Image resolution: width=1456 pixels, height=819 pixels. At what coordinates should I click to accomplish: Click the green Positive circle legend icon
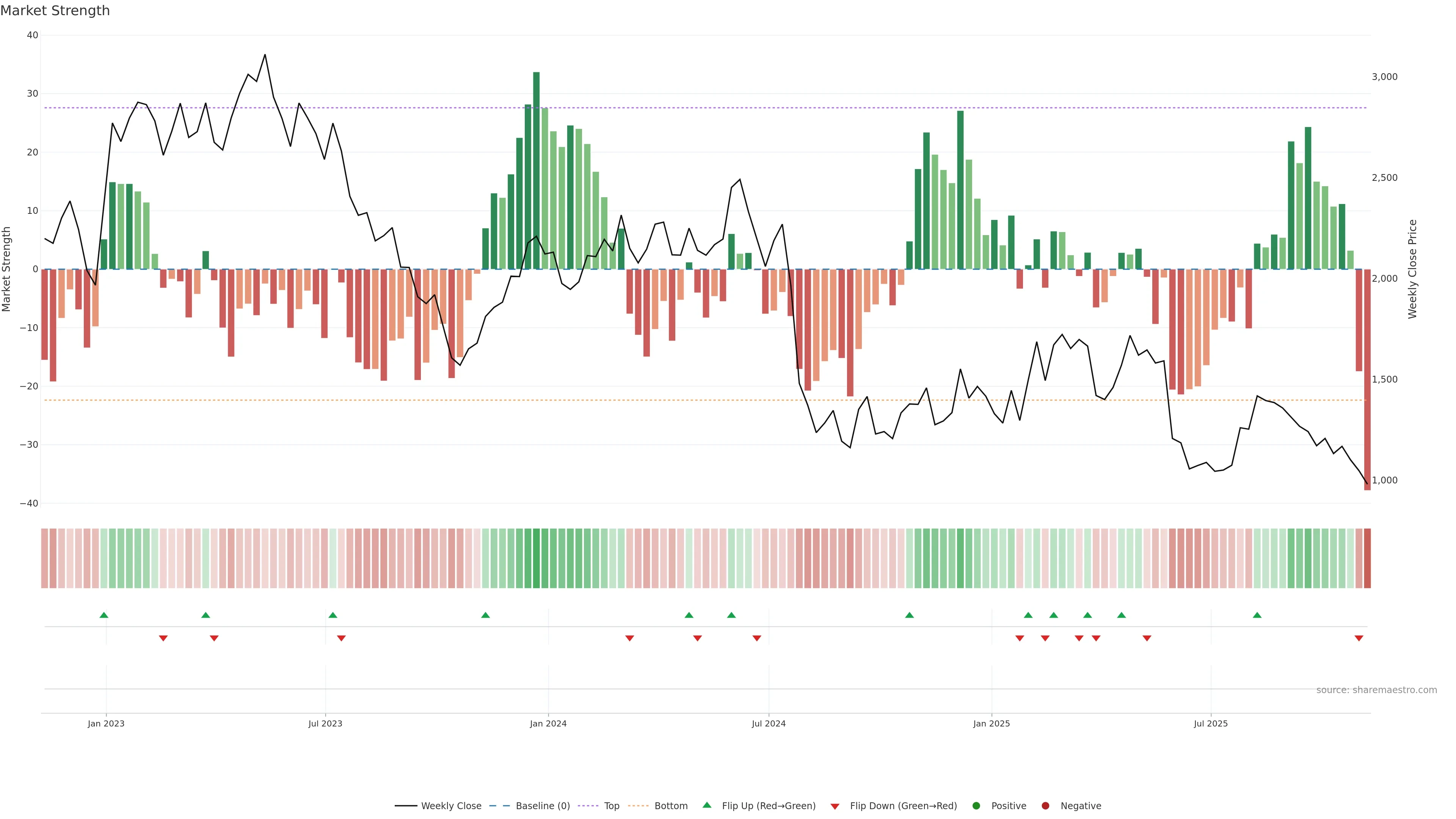[x=976, y=805]
